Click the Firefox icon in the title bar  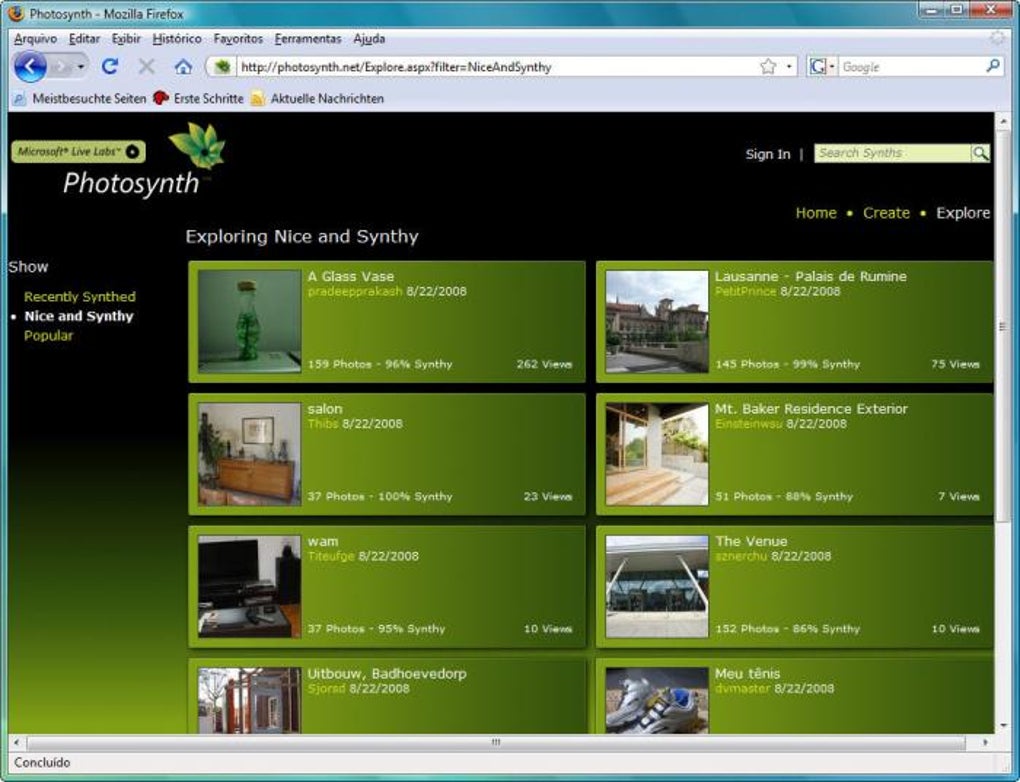point(17,13)
